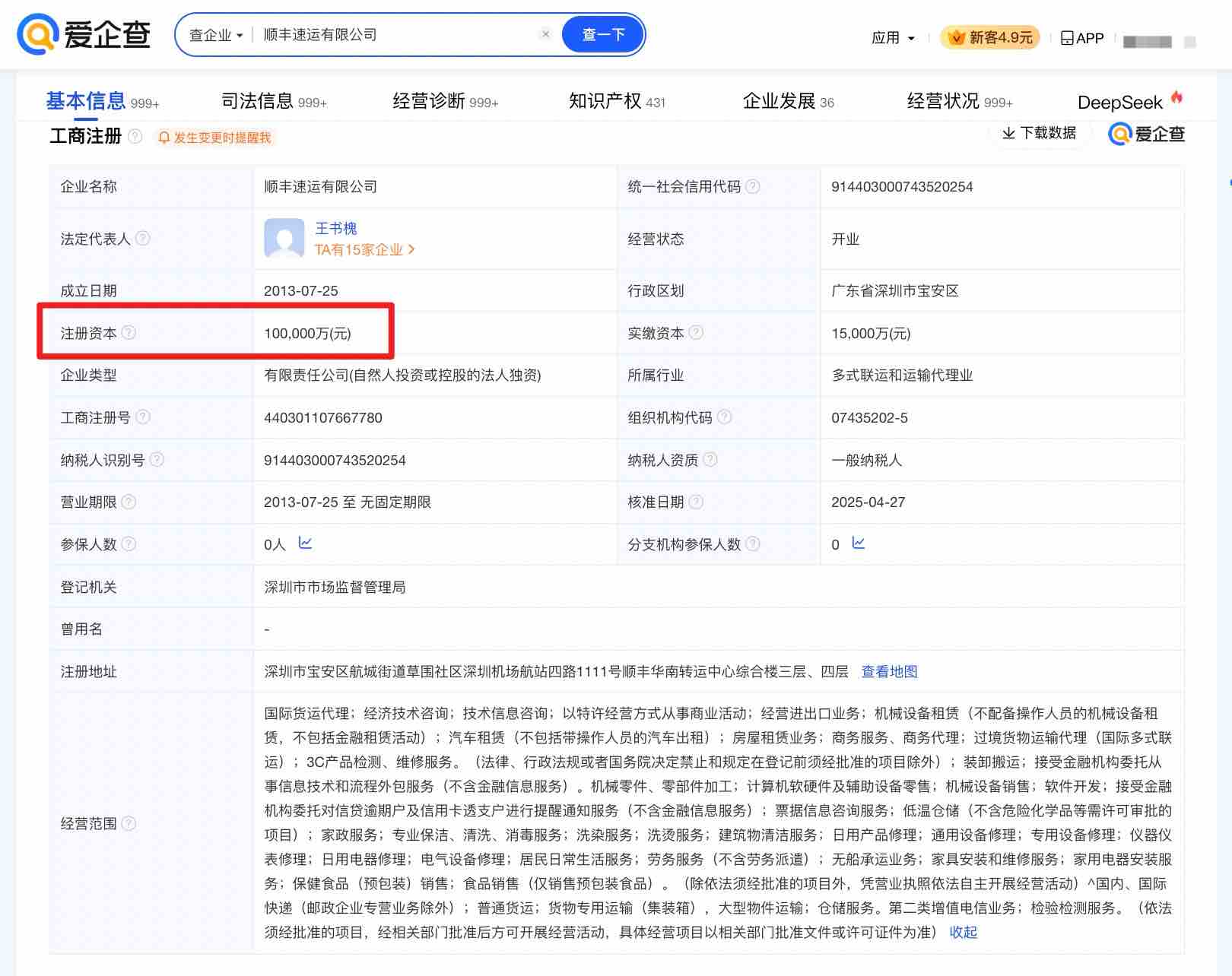
Task: Click the 王书槐 avatar thumbnail
Action: [x=284, y=239]
